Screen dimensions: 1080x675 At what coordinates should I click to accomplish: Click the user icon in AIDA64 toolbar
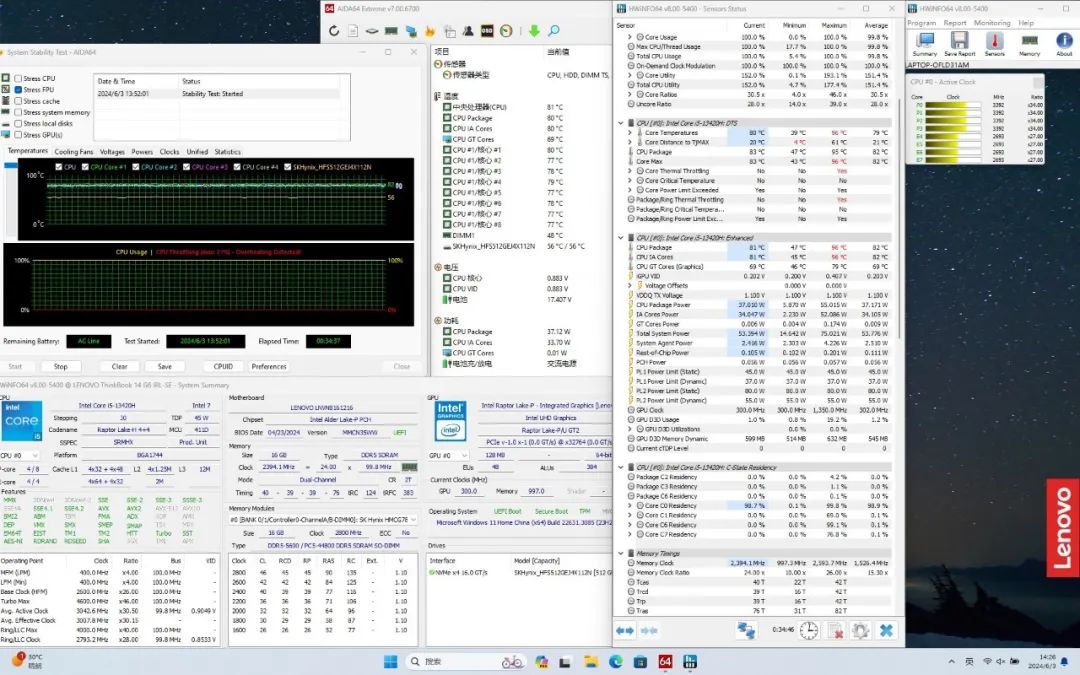point(468,30)
